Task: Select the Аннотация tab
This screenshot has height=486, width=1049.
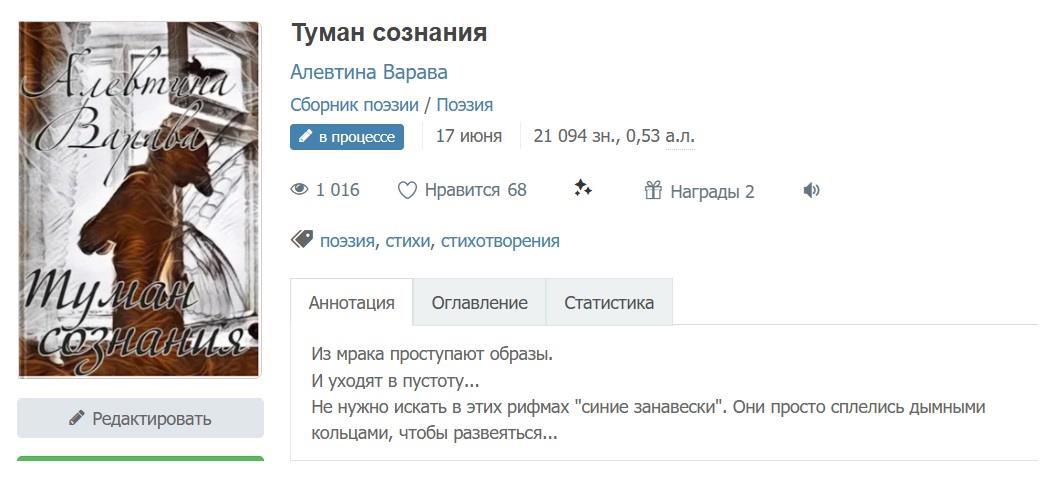Action: coord(351,302)
